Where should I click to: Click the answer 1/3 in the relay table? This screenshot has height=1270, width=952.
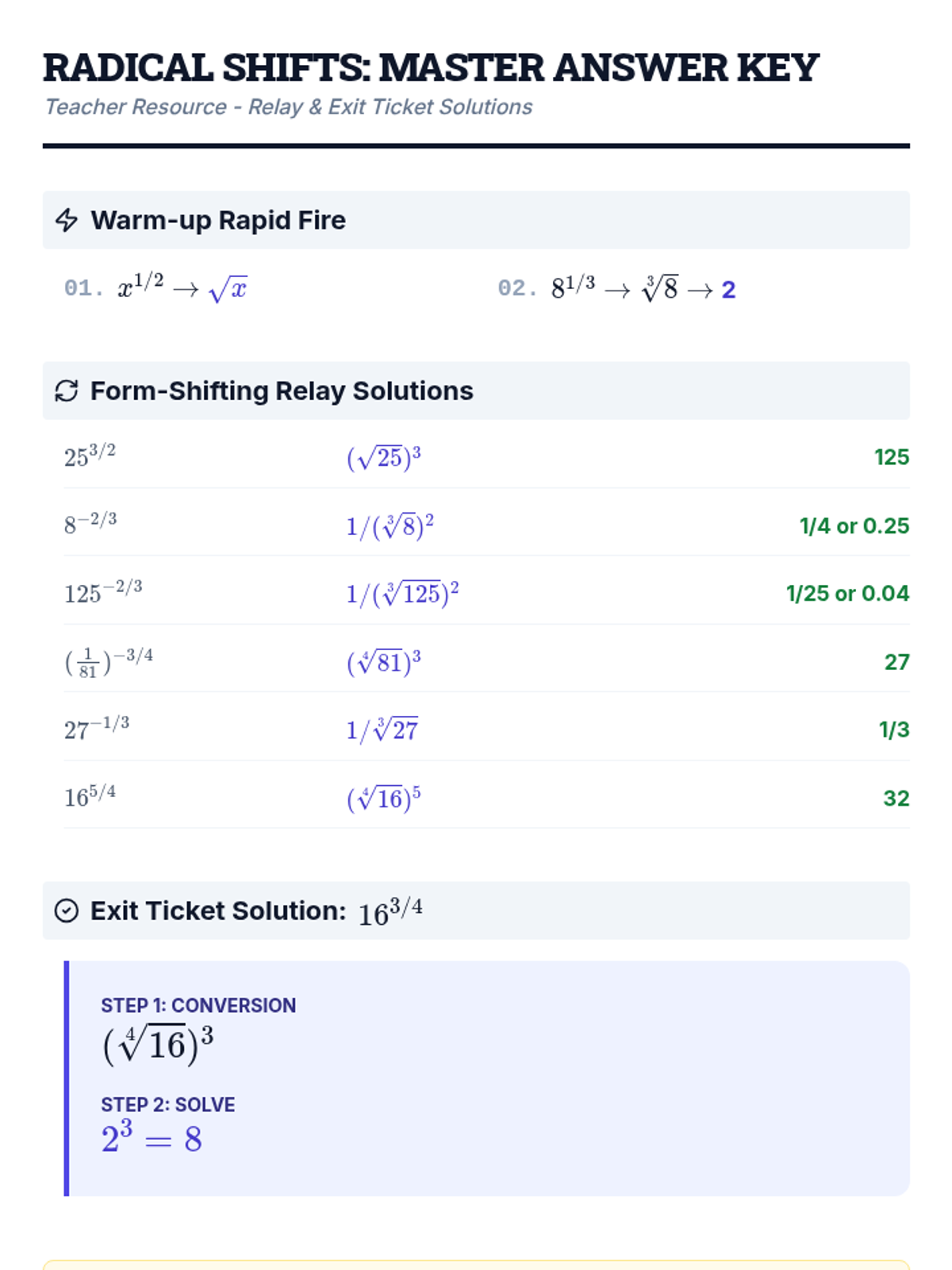[x=893, y=729]
